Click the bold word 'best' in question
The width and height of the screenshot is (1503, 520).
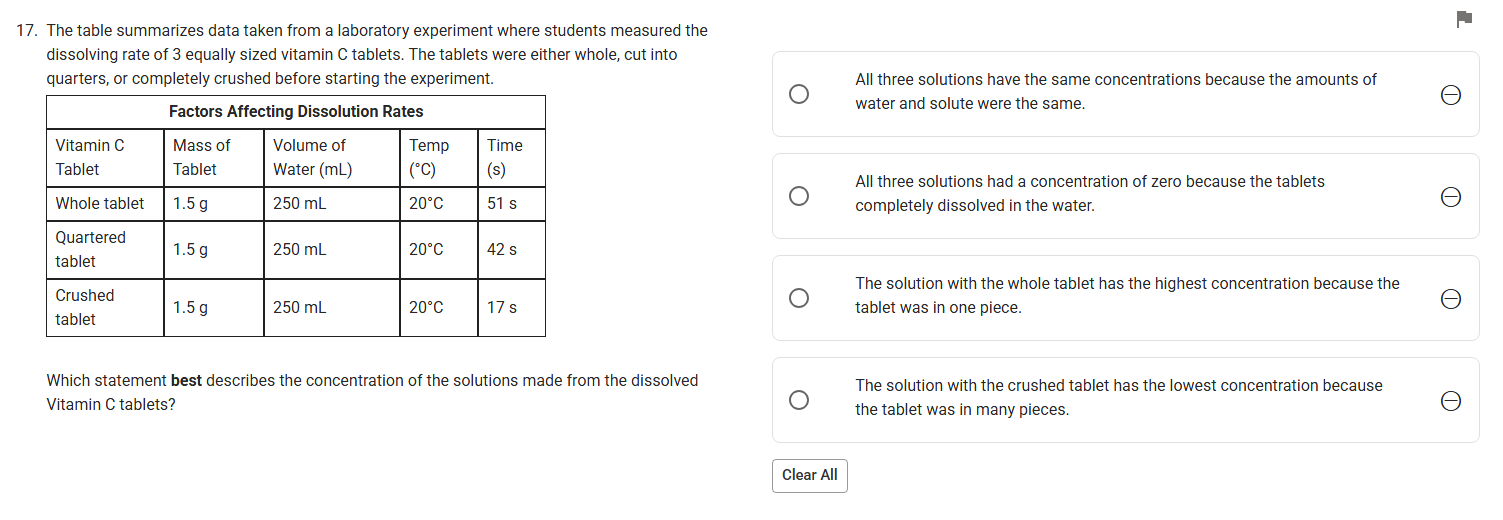click(186, 381)
